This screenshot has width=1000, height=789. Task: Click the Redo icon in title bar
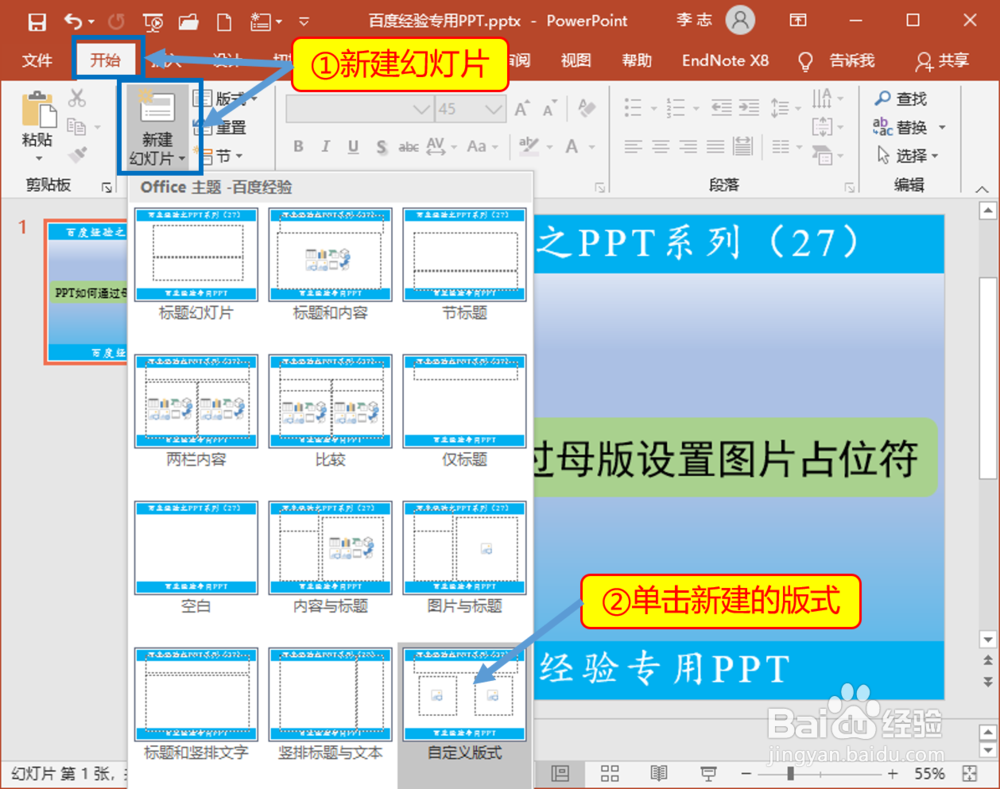(116, 22)
